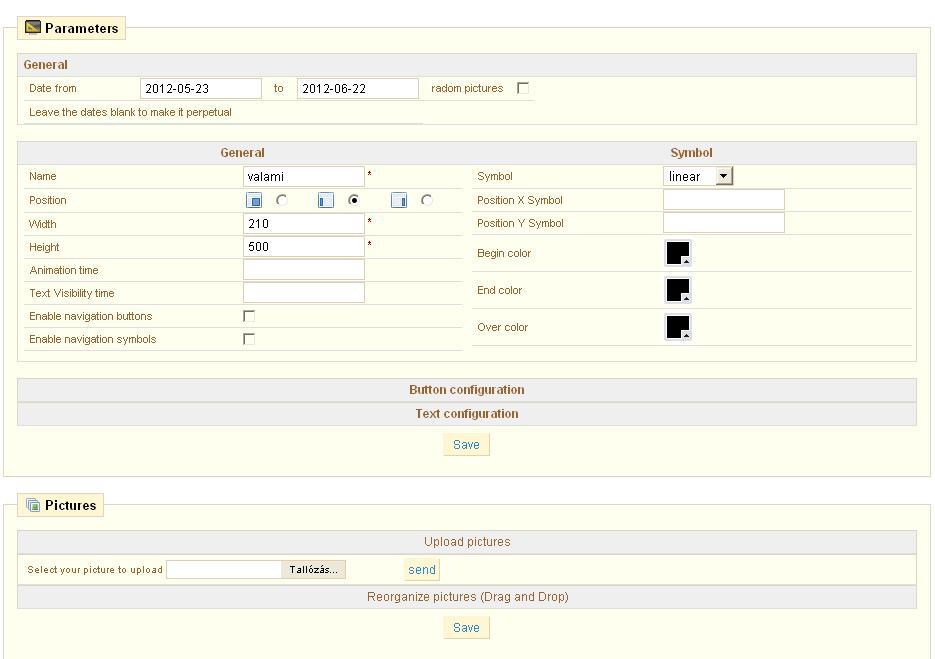This screenshot has width=935, height=659.
Task: Click the Pictures section icon
Action: click(x=33, y=505)
